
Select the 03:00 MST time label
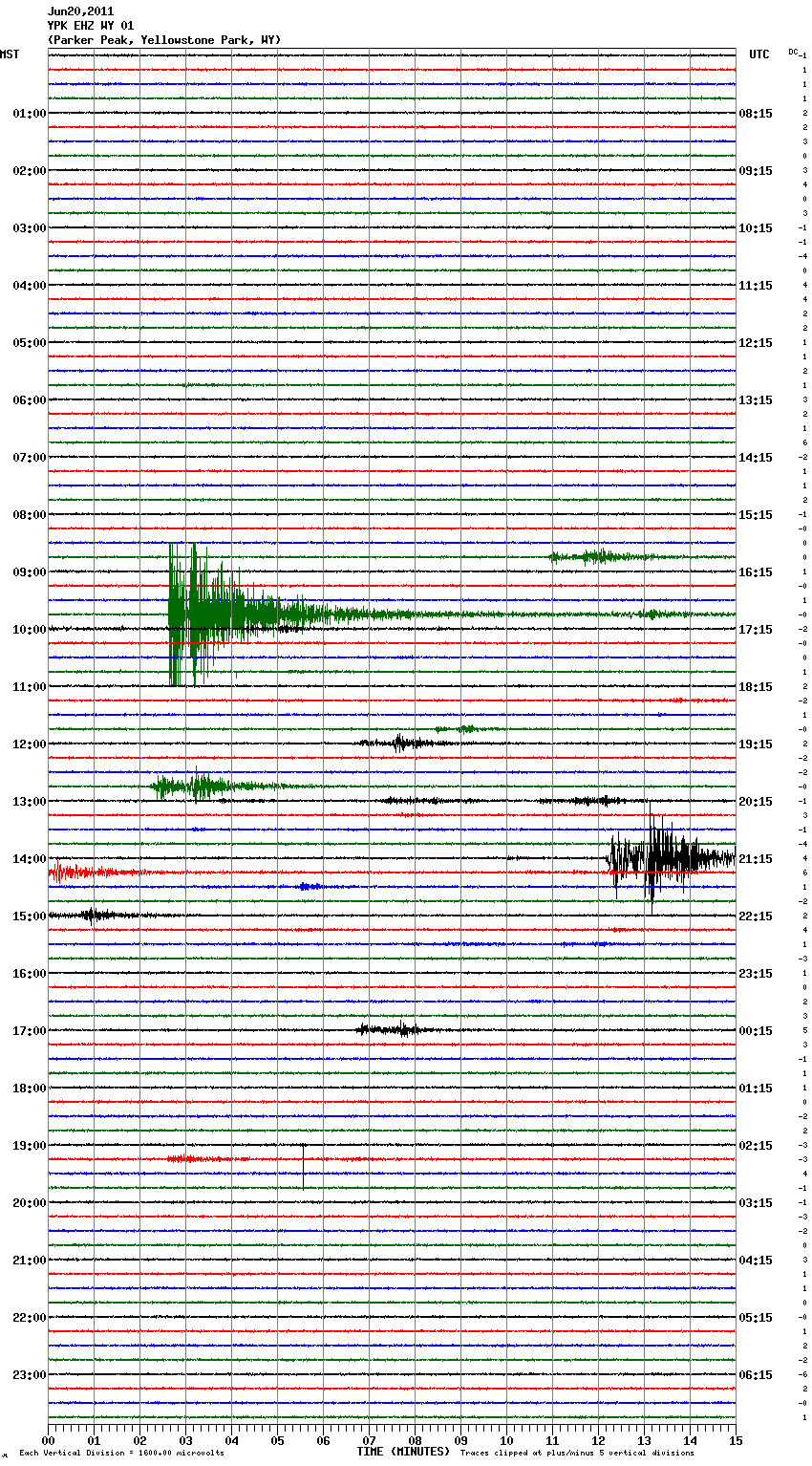[x=29, y=228]
